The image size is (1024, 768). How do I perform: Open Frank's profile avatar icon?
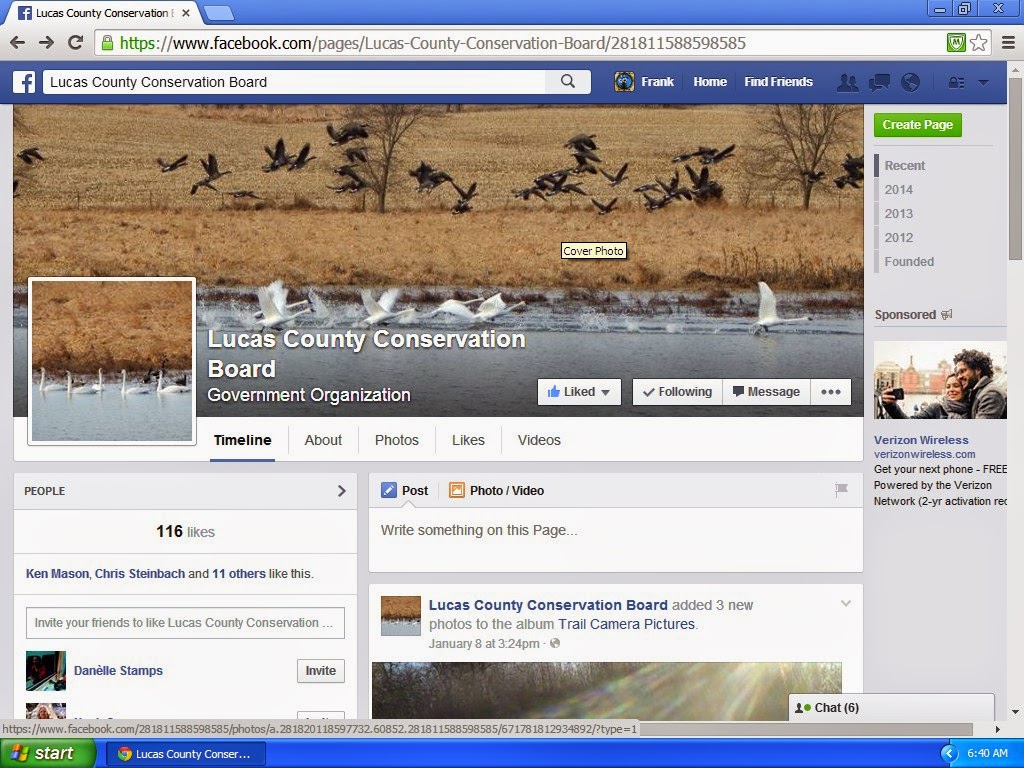pos(624,82)
